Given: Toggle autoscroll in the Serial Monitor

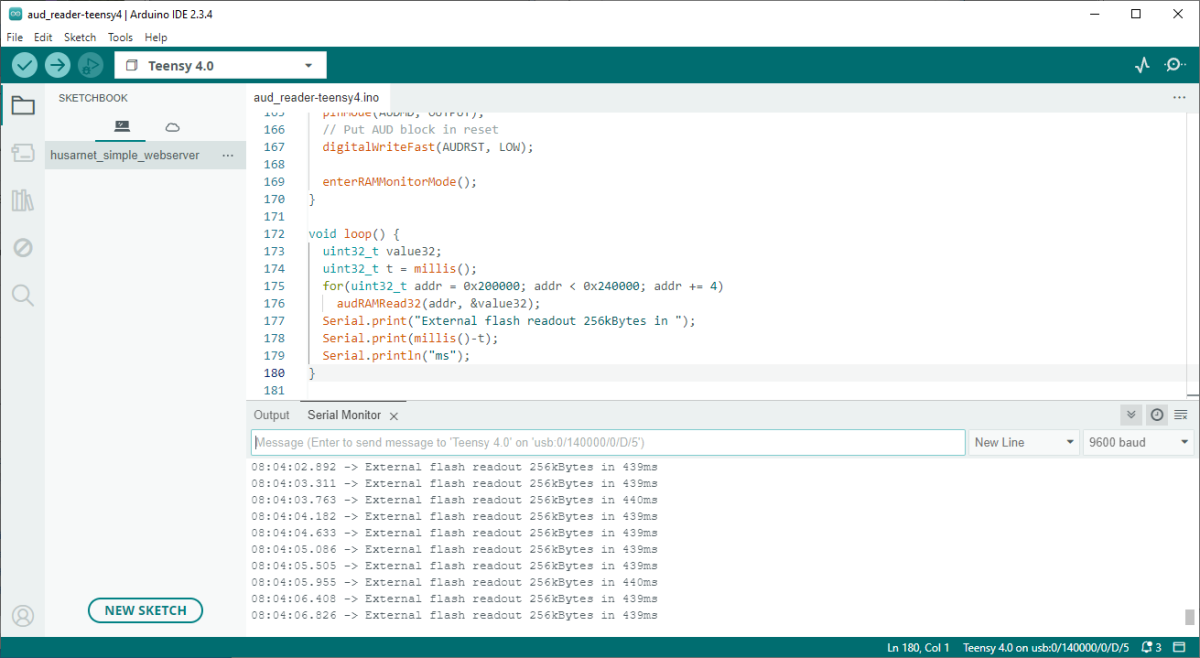Looking at the screenshot, I should pyautogui.click(x=1131, y=414).
